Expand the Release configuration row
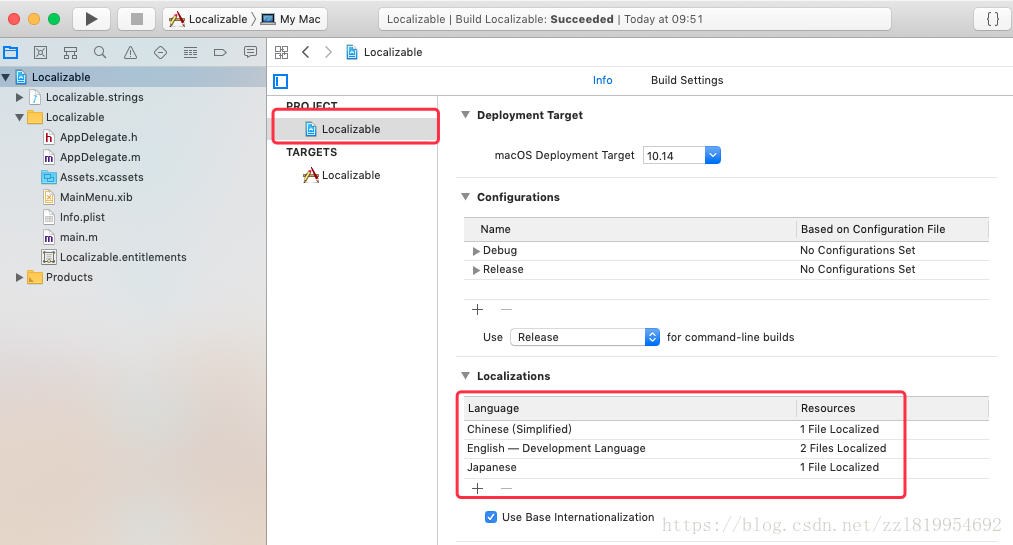 click(476, 270)
